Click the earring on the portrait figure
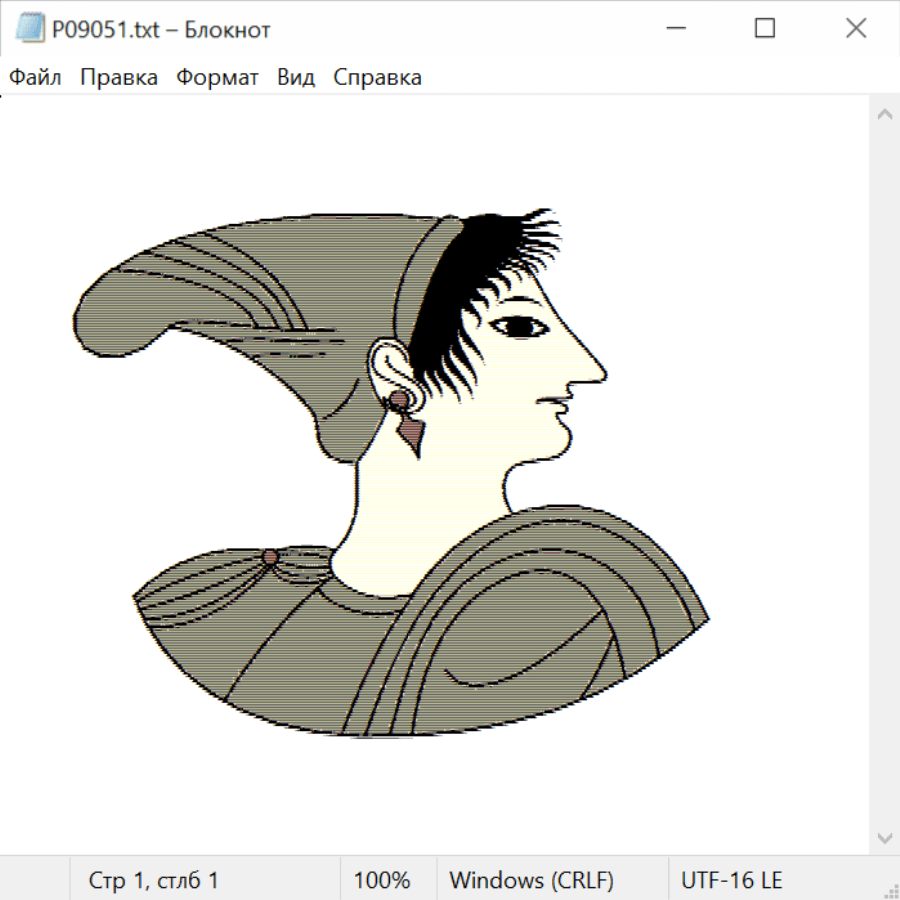900x900 pixels. tap(409, 429)
